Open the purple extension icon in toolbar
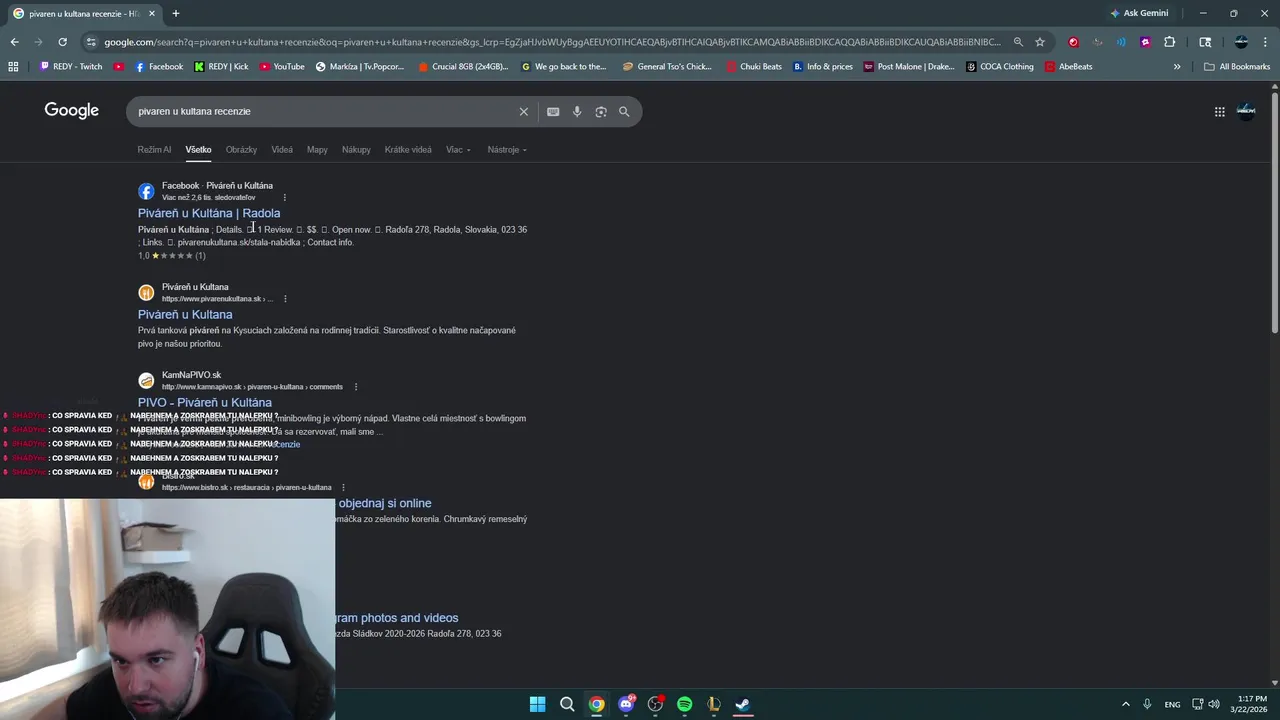Viewport: 1280px width, 720px height. 1145,42
